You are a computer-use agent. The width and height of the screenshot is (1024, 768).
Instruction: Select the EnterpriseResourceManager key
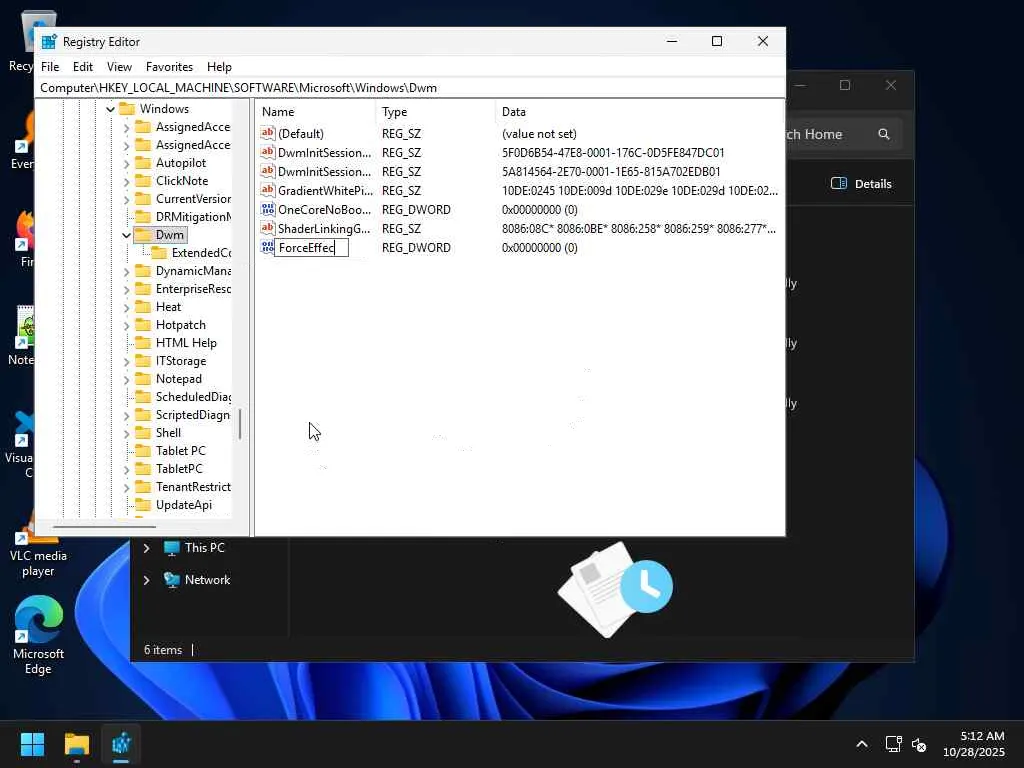tap(193, 289)
